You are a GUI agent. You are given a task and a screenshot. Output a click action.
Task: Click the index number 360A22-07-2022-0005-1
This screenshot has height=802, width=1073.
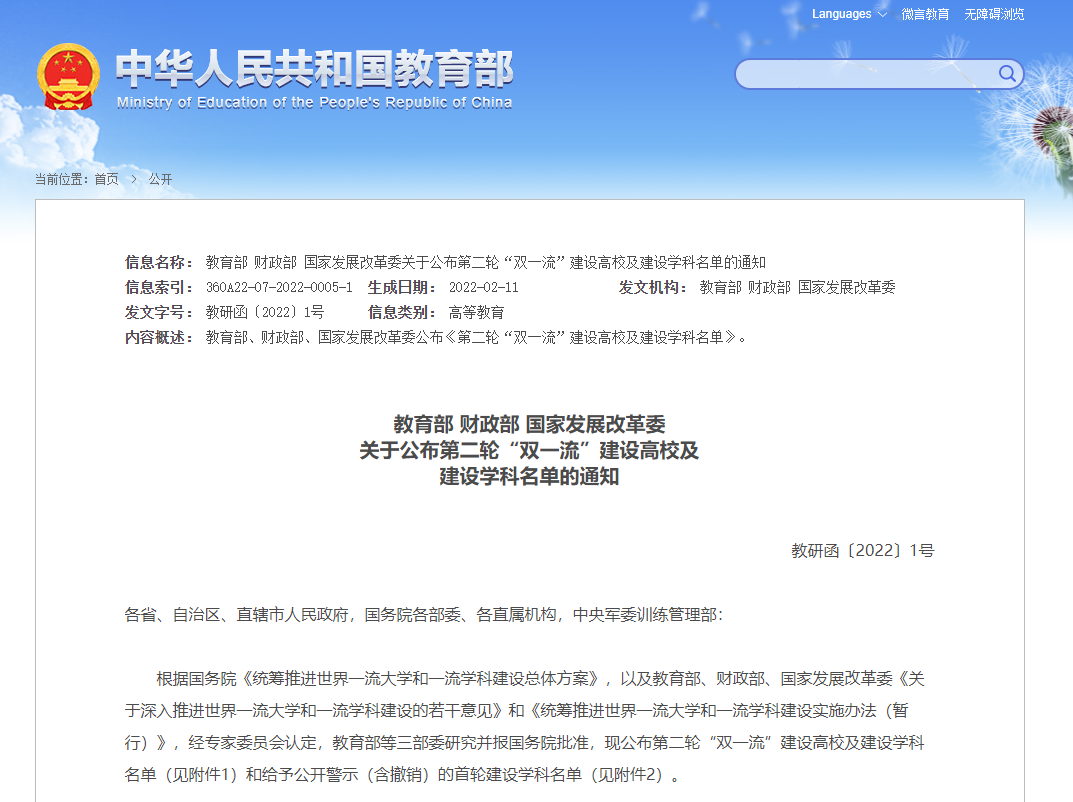(279, 288)
